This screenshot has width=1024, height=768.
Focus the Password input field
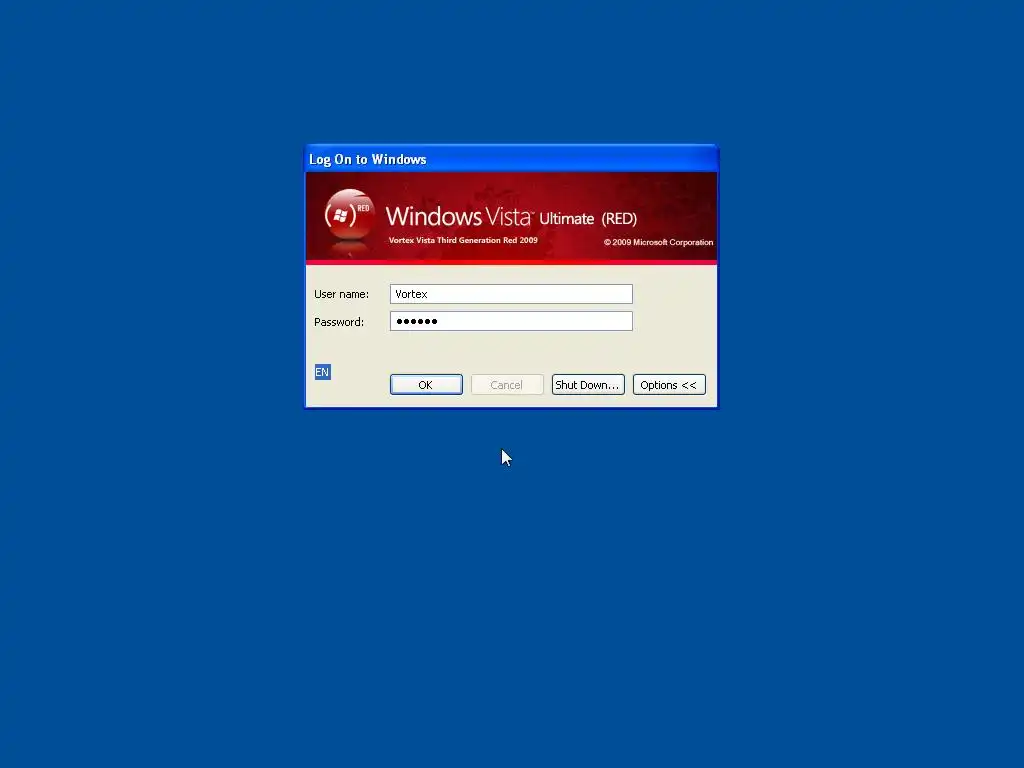pos(511,321)
